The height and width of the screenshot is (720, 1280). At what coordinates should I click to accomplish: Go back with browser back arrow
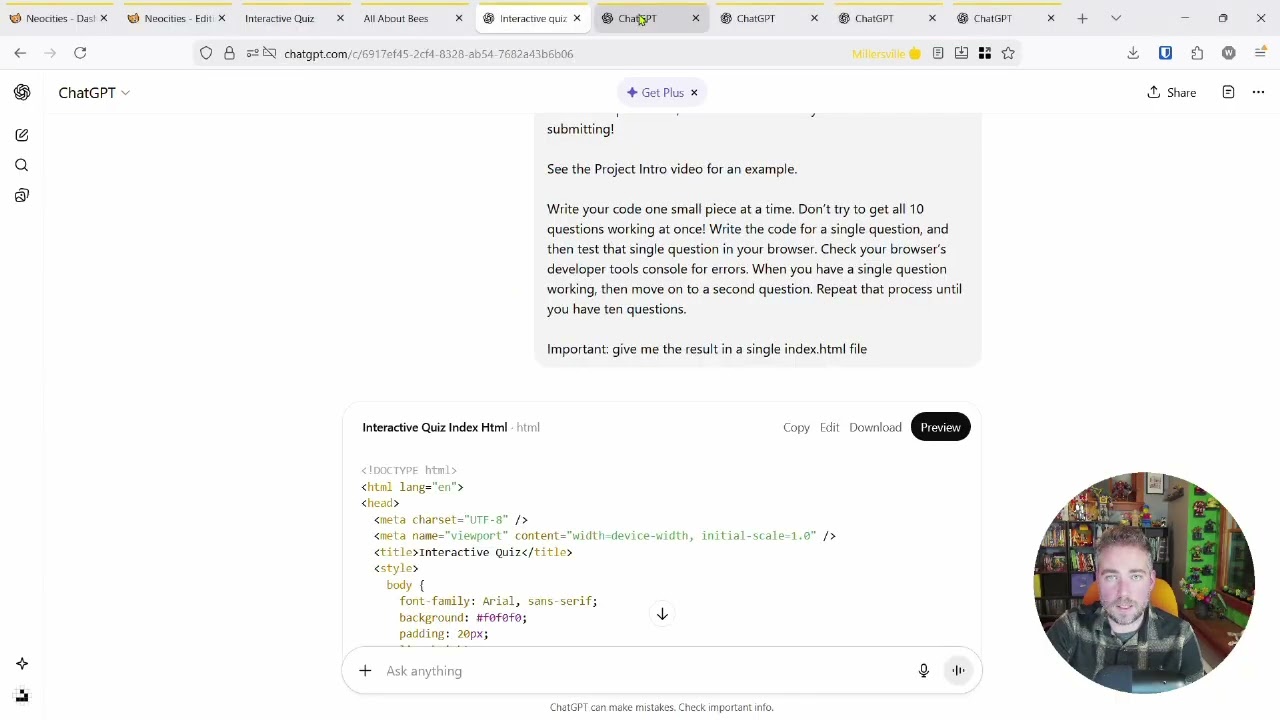(x=20, y=53)
